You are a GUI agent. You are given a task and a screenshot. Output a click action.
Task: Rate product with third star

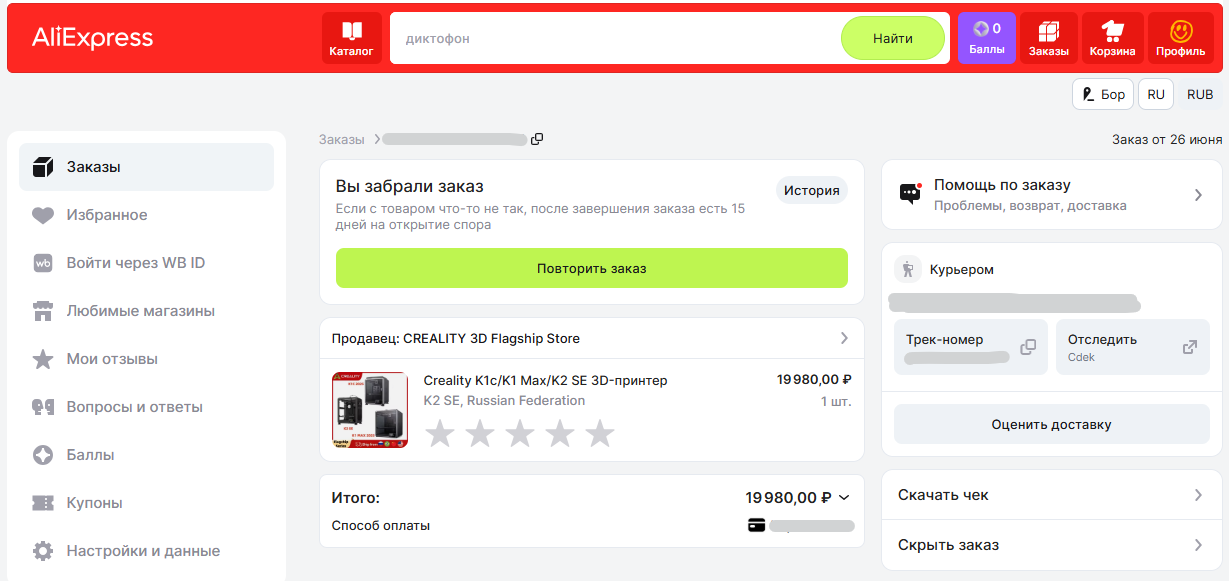[520, 433]
